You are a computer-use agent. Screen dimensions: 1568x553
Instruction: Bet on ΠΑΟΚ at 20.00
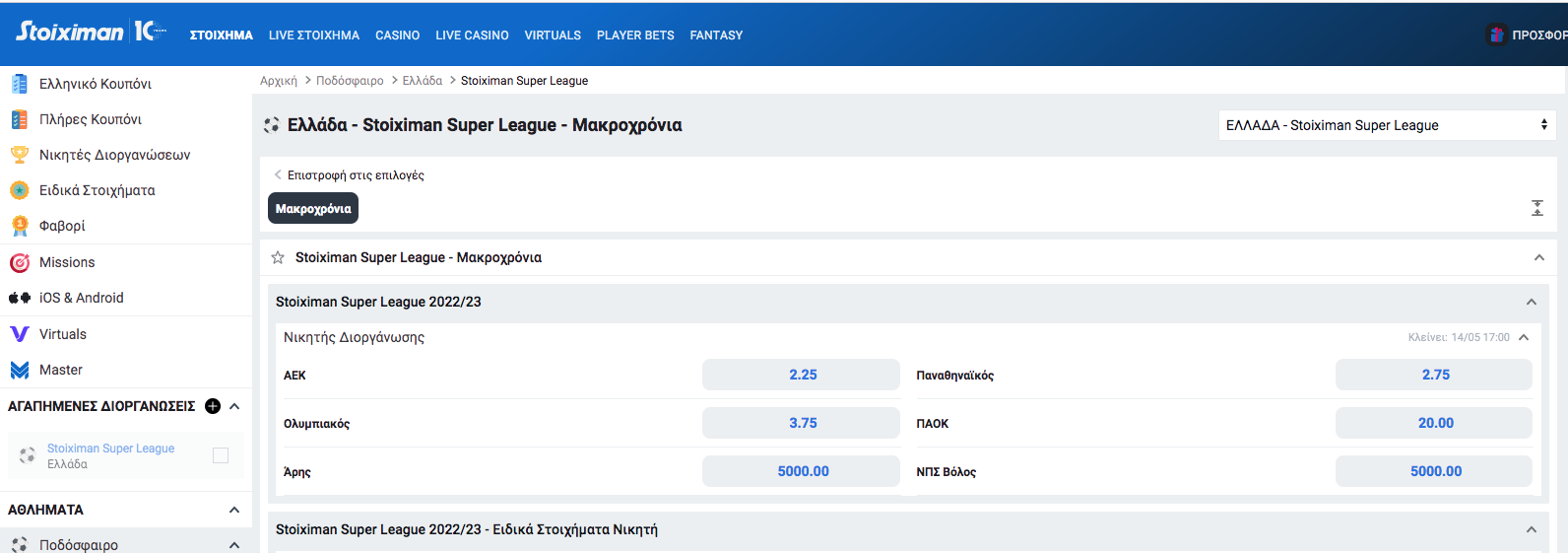[x=1434, y=423]
